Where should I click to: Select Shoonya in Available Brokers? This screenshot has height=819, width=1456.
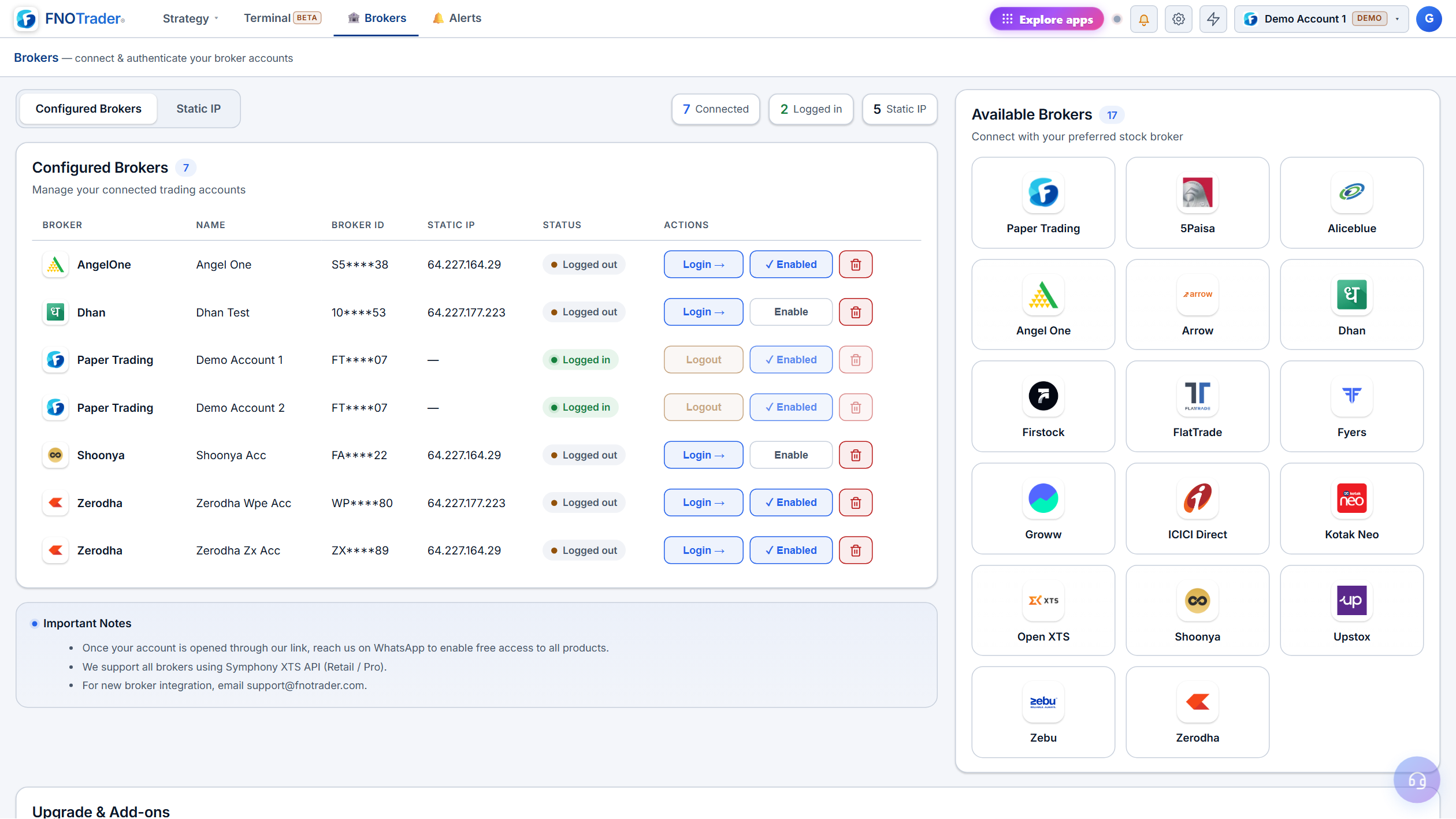[x=1197, y=610]
